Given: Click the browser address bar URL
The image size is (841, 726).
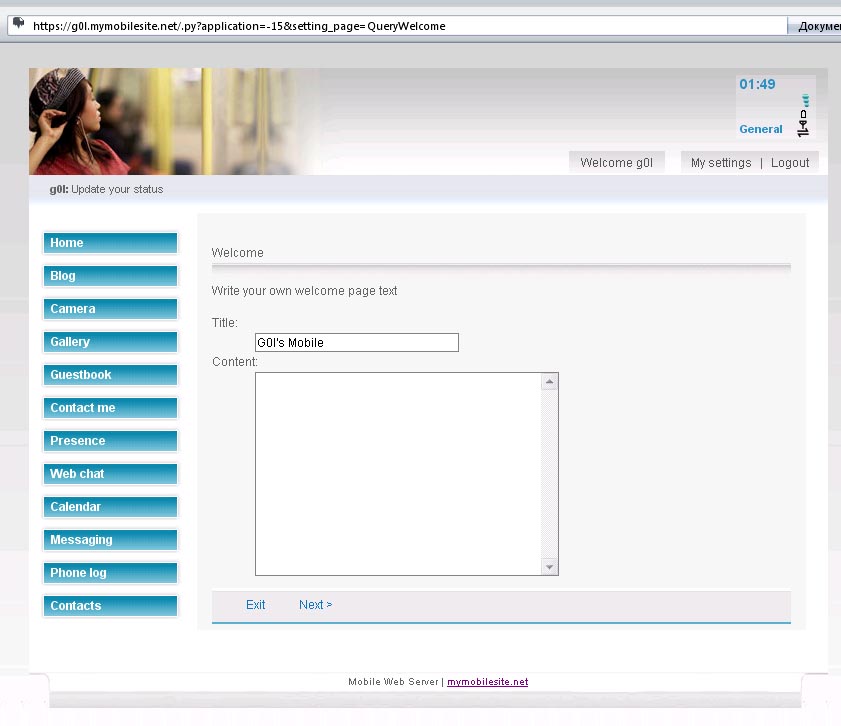Looking at the screenshot, I should [239, 26].
